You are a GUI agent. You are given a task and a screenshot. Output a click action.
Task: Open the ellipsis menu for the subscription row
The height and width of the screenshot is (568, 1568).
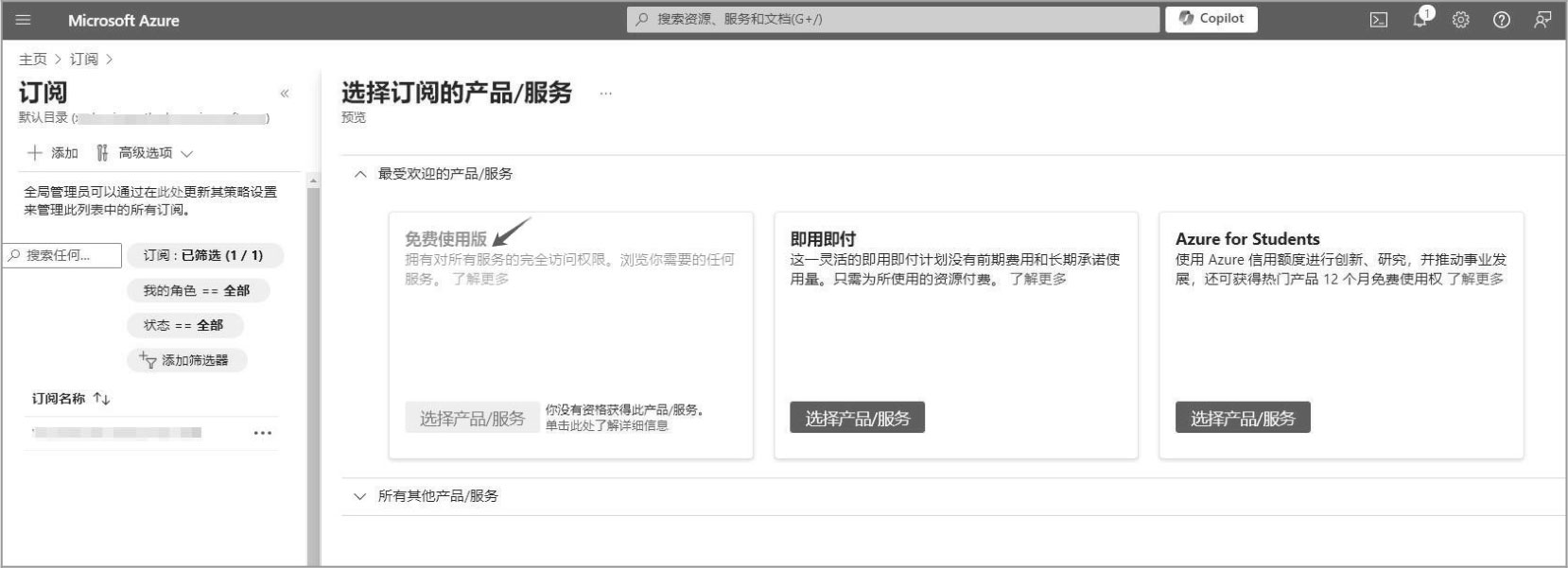[x=263, y=433]
